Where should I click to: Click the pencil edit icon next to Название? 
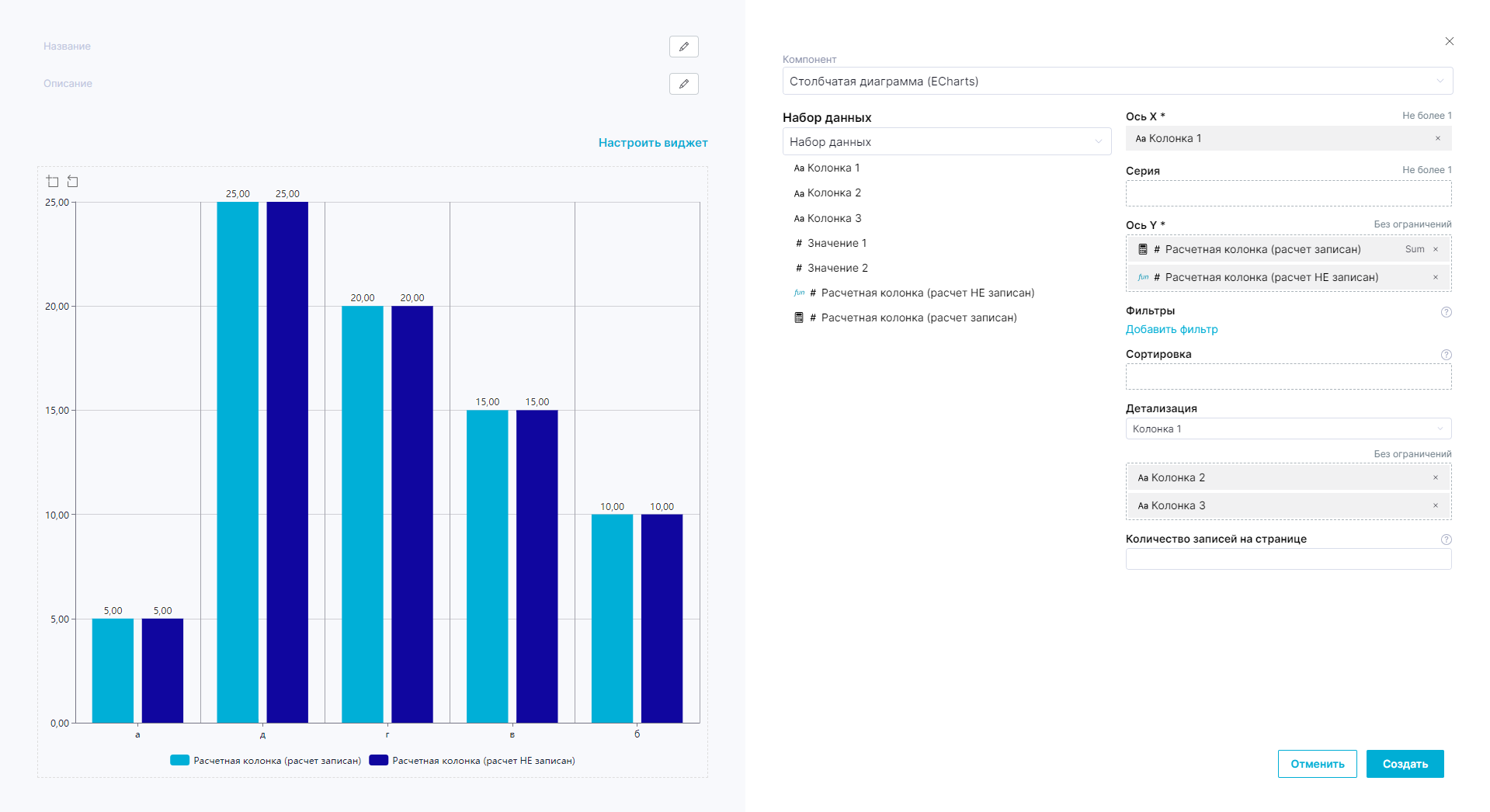pos(683,47)
